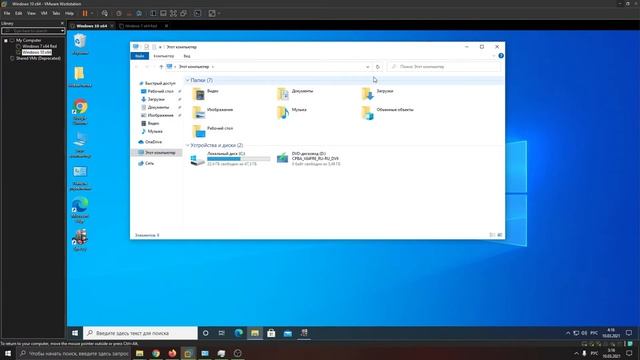The width and height of the screenshot is (640, 360).
Task: Close the VMware Library panel
Action: pyautogui.click(x=62, y=23)
